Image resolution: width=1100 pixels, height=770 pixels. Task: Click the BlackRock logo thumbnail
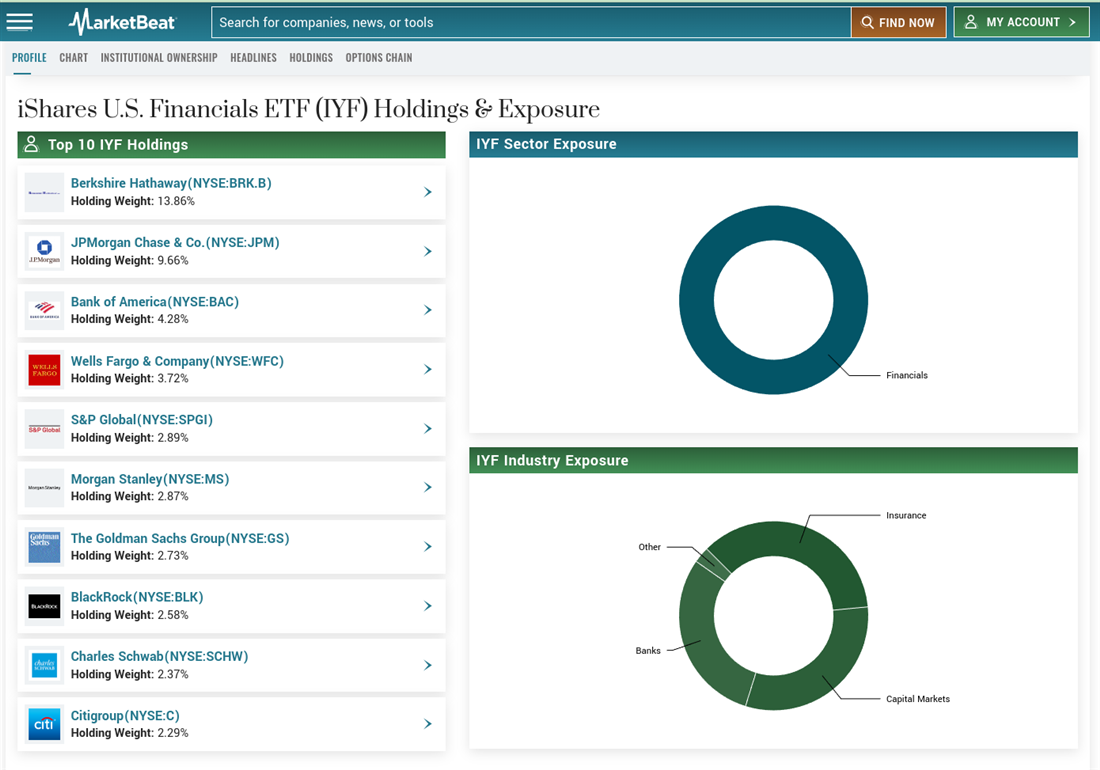pyautogui.click(x=44, y=606)
